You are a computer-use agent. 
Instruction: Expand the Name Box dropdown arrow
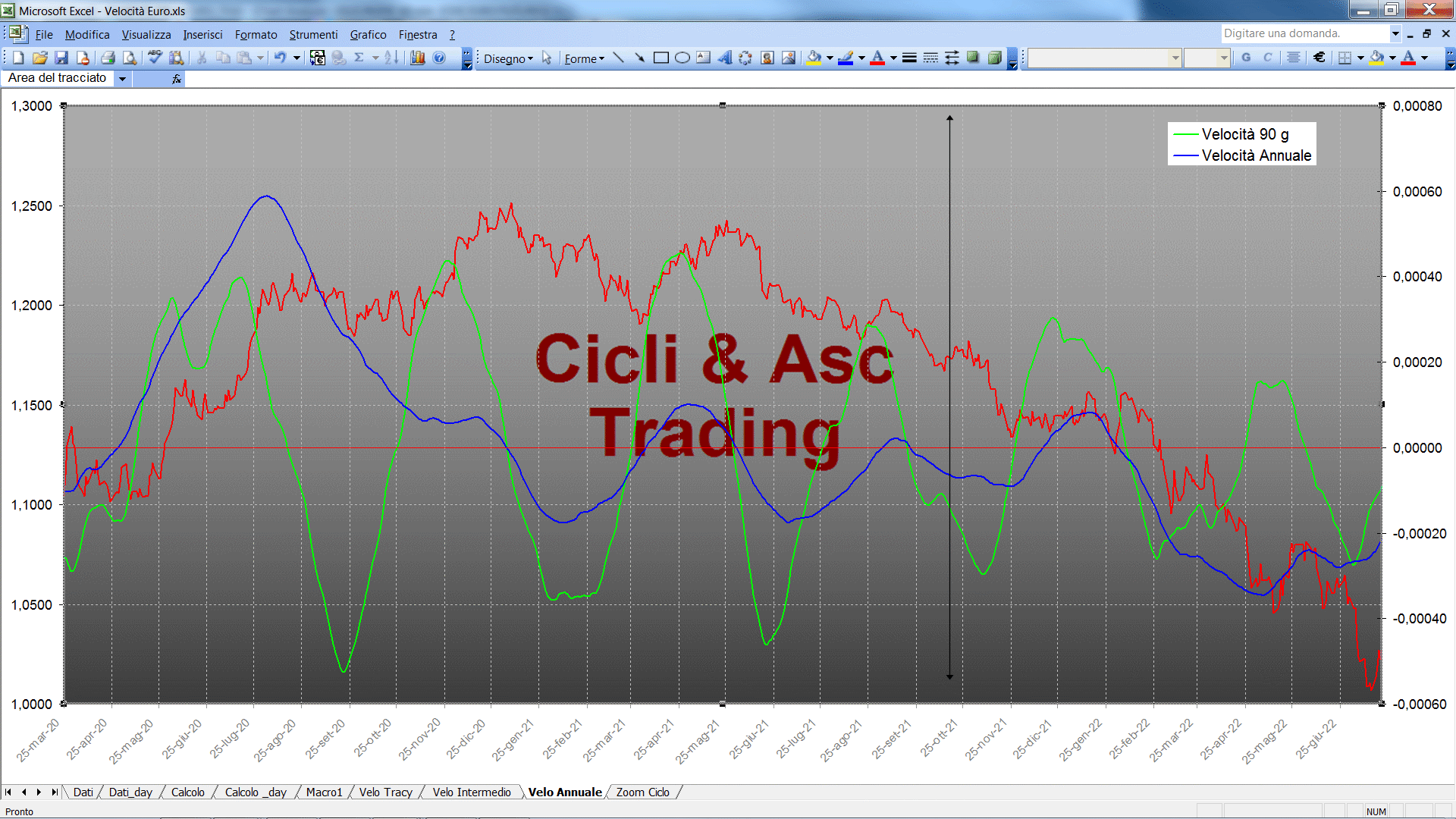pyautogui.click(x=122, y=78)
